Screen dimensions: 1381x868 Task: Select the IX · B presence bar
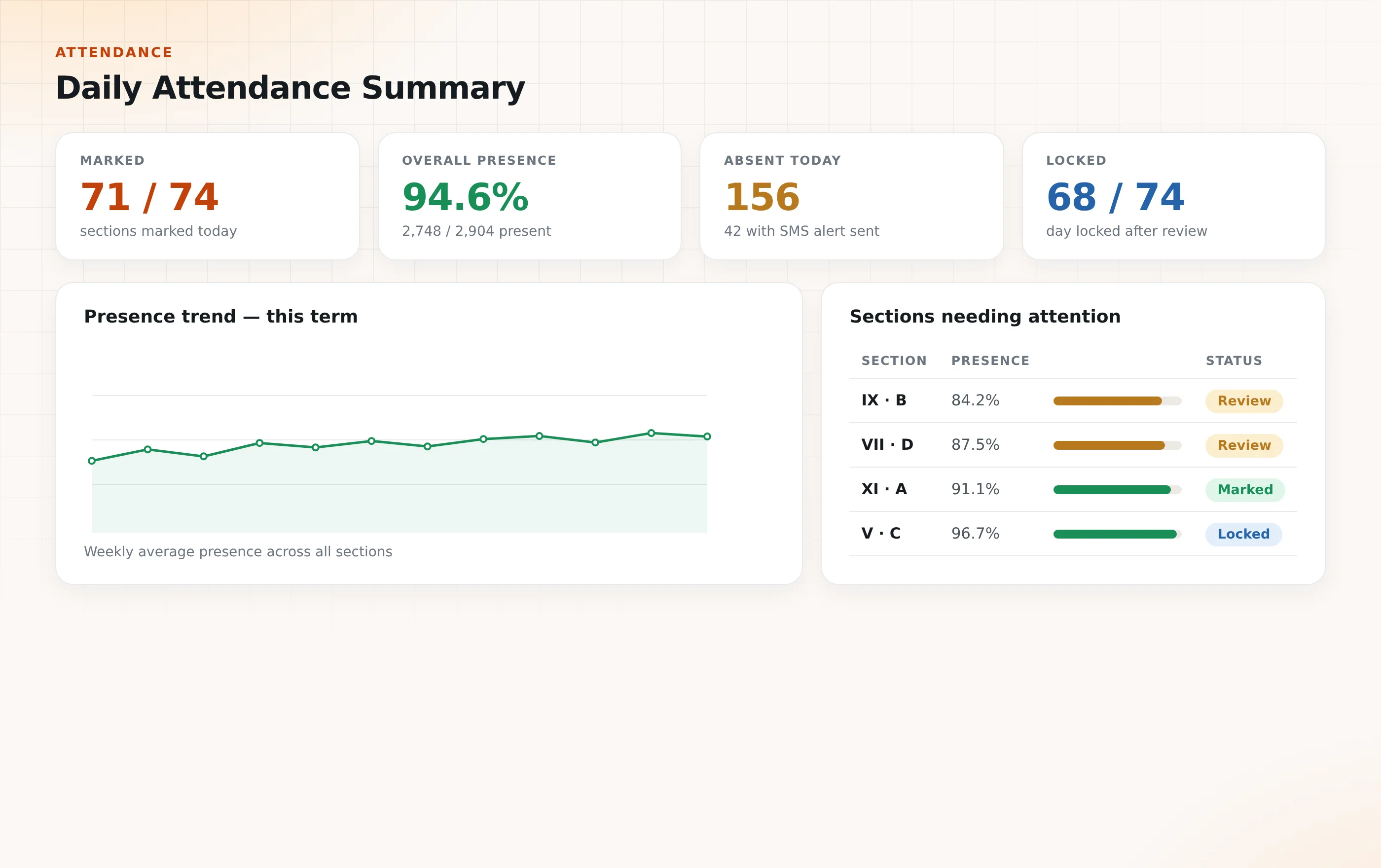pyautogui.click(x=1117, y=401)
